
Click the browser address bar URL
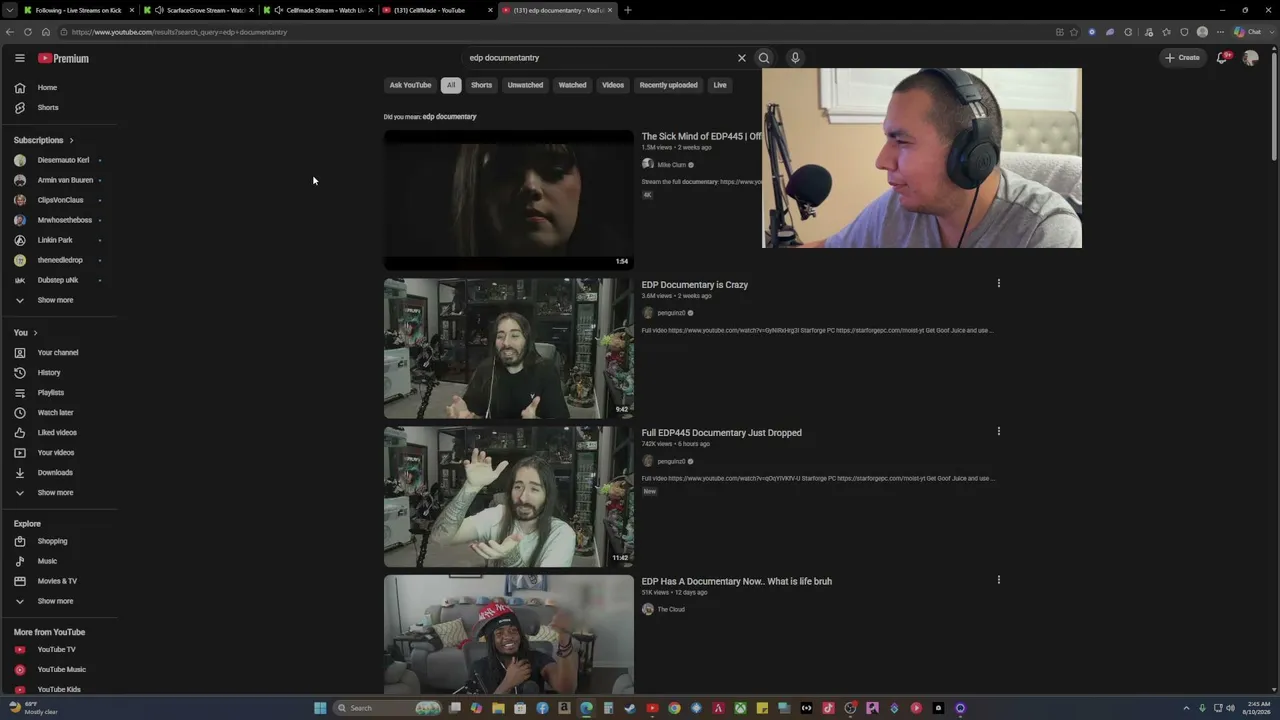pos(179,32)
